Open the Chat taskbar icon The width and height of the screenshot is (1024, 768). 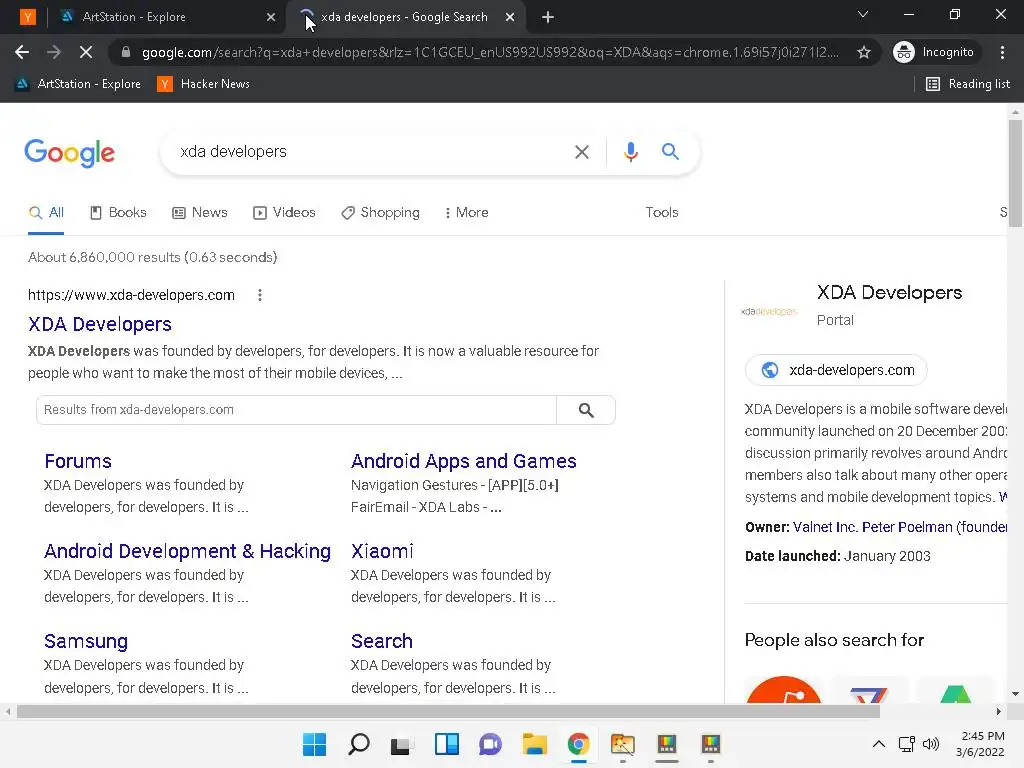coord(490,744)
